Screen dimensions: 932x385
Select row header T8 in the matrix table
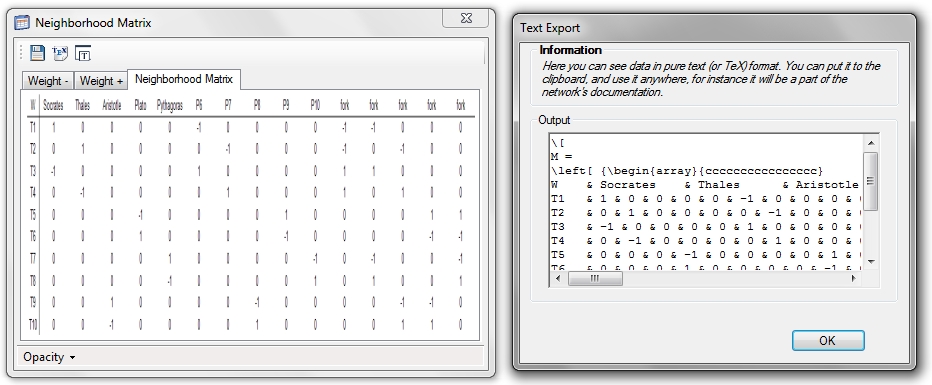[33, 280]
